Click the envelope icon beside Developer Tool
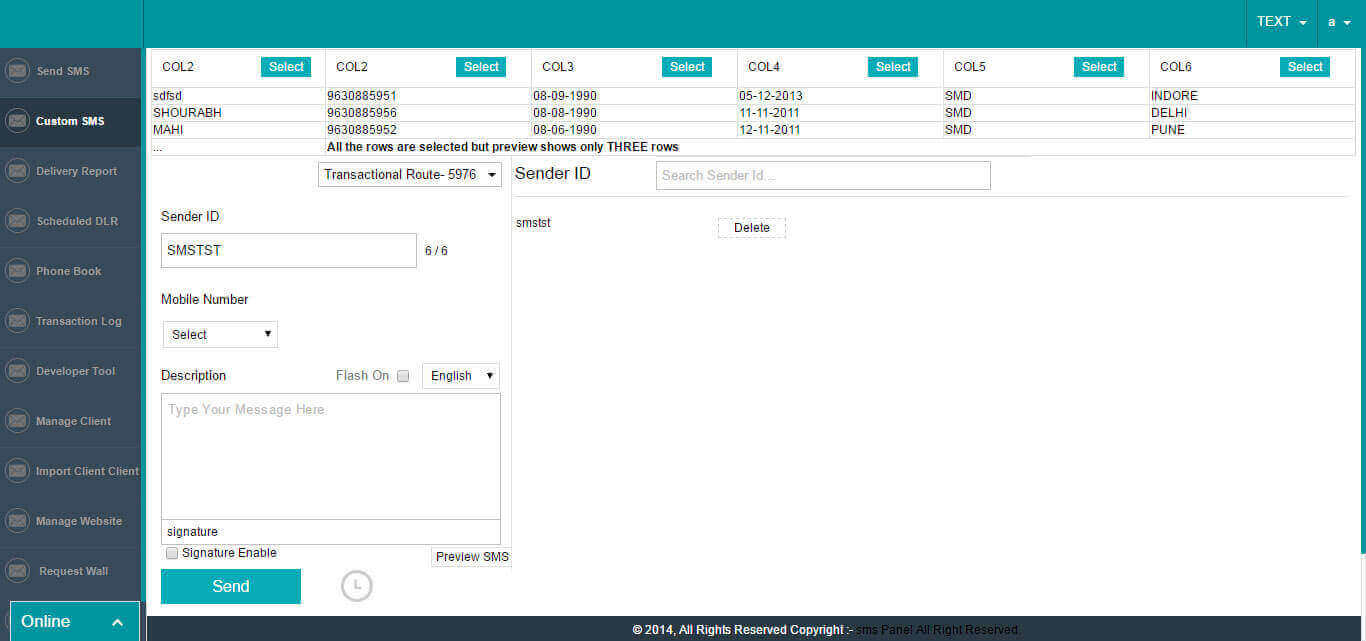 17,371
